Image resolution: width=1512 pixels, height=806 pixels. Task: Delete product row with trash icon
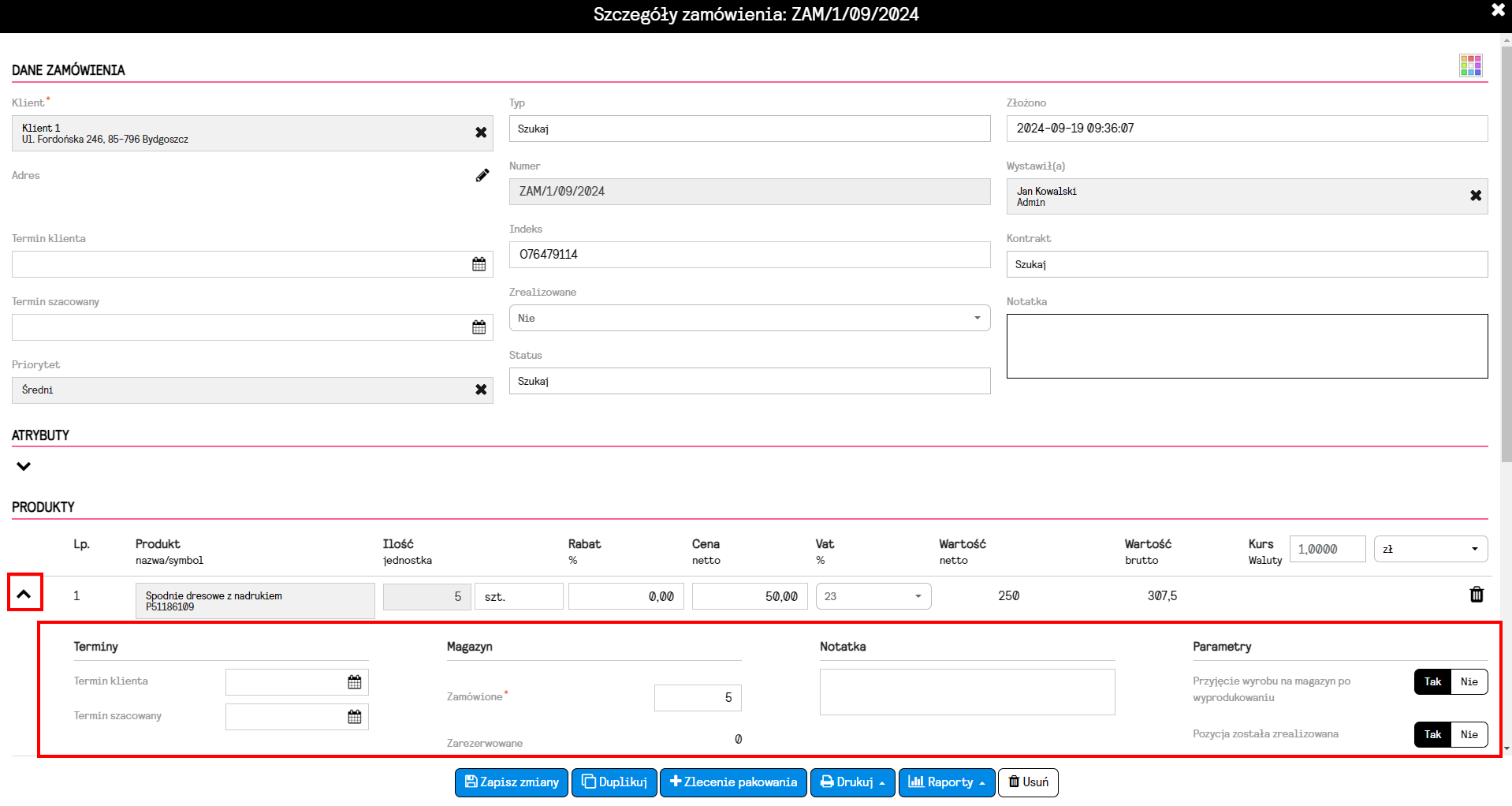tap(1477, 595)
